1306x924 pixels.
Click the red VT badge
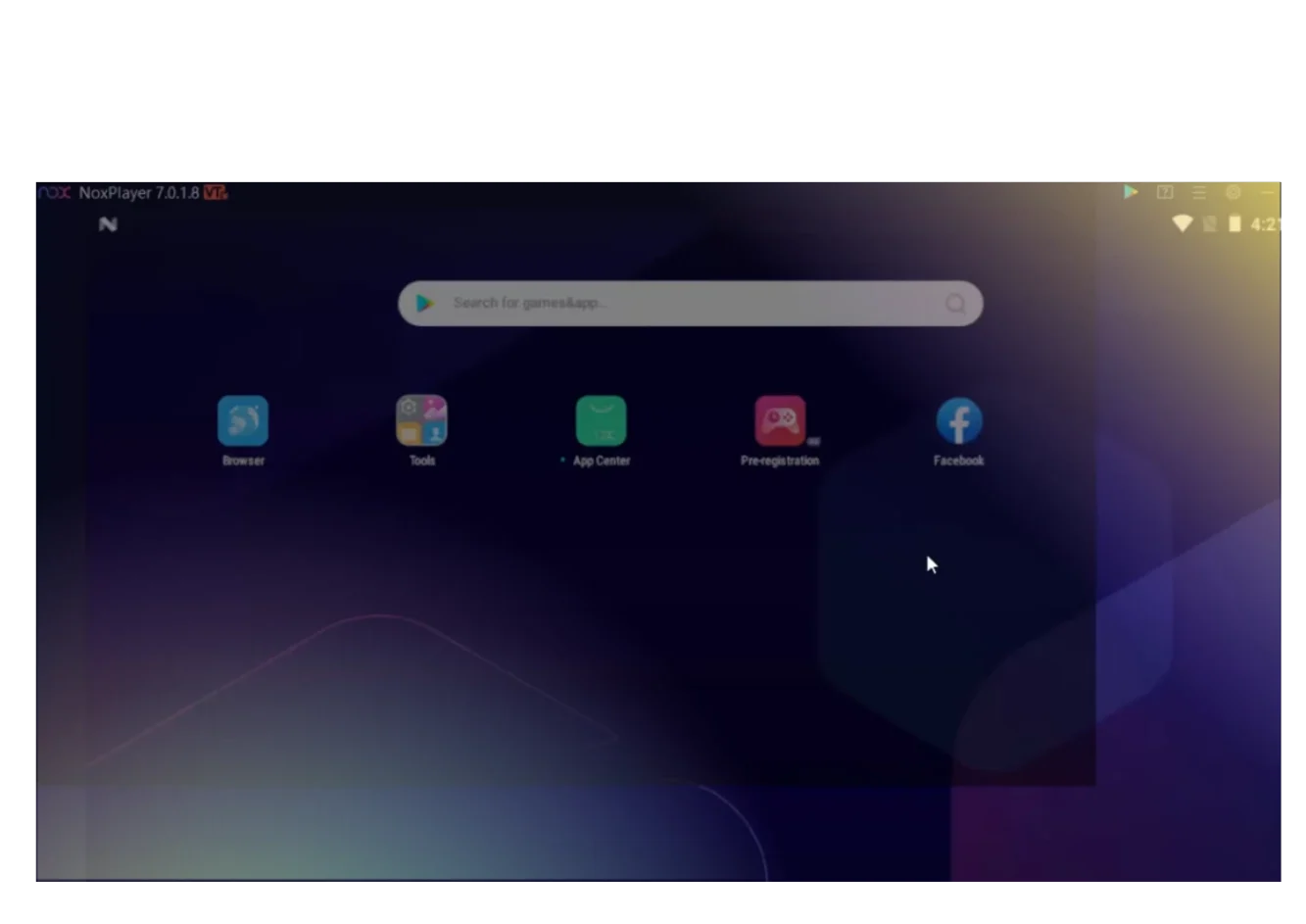[216, 192]
